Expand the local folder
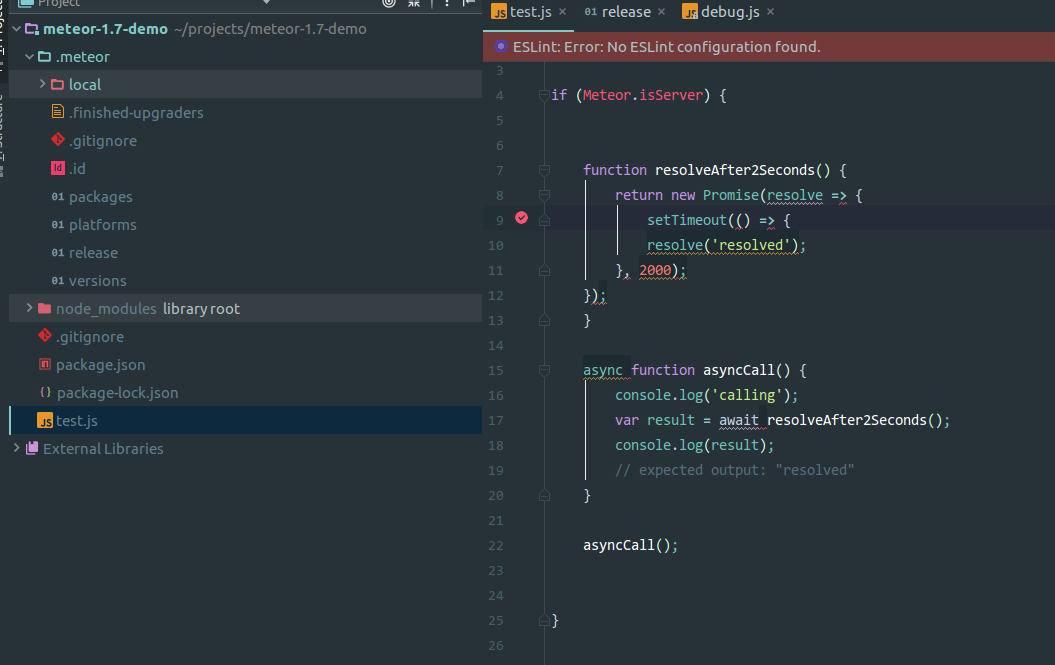The width and height of the screenshot is (1055, 665). pos(42,83)
